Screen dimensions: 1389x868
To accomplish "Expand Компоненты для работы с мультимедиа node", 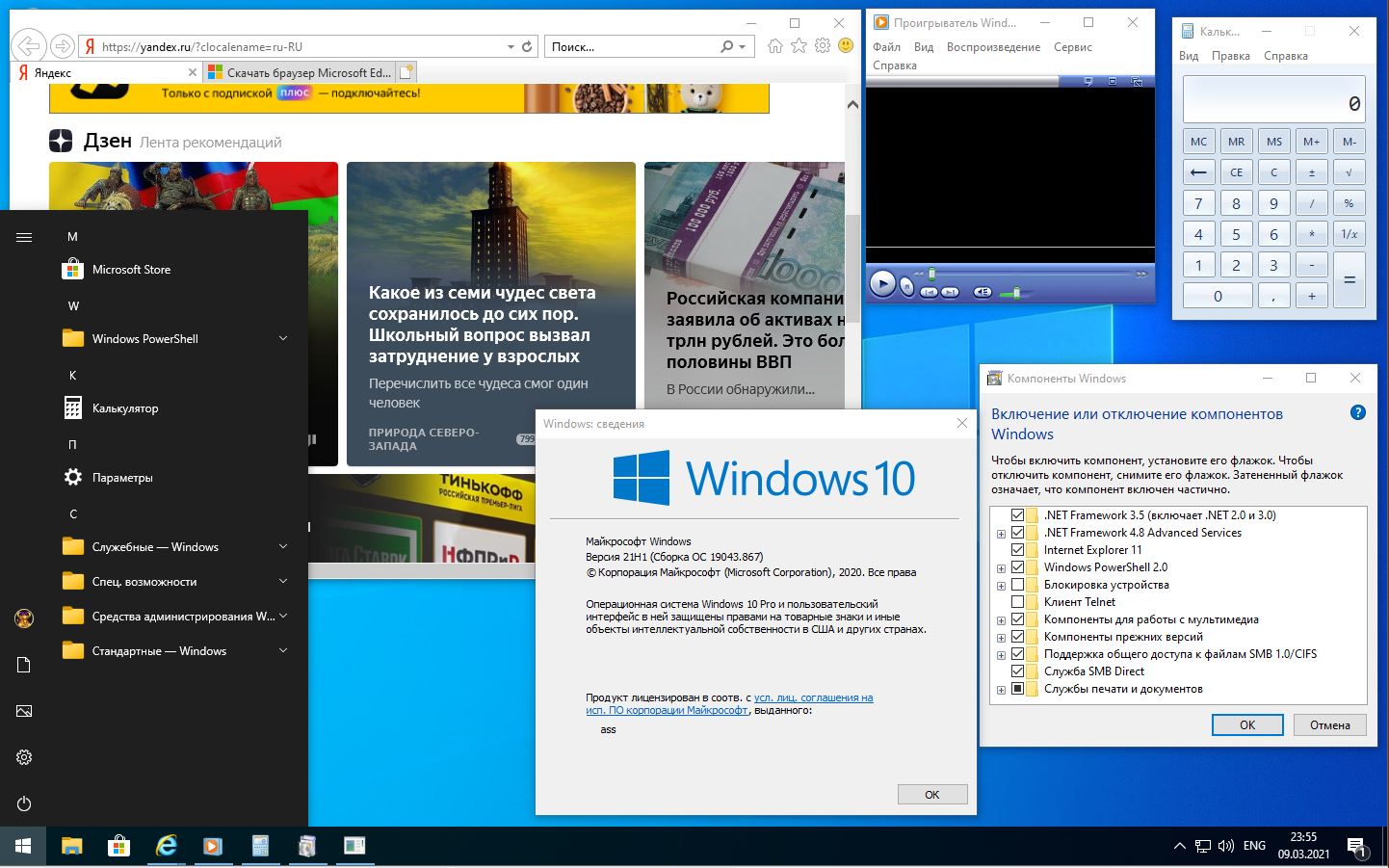I will pyautogui.click(x=1001, y=620).
